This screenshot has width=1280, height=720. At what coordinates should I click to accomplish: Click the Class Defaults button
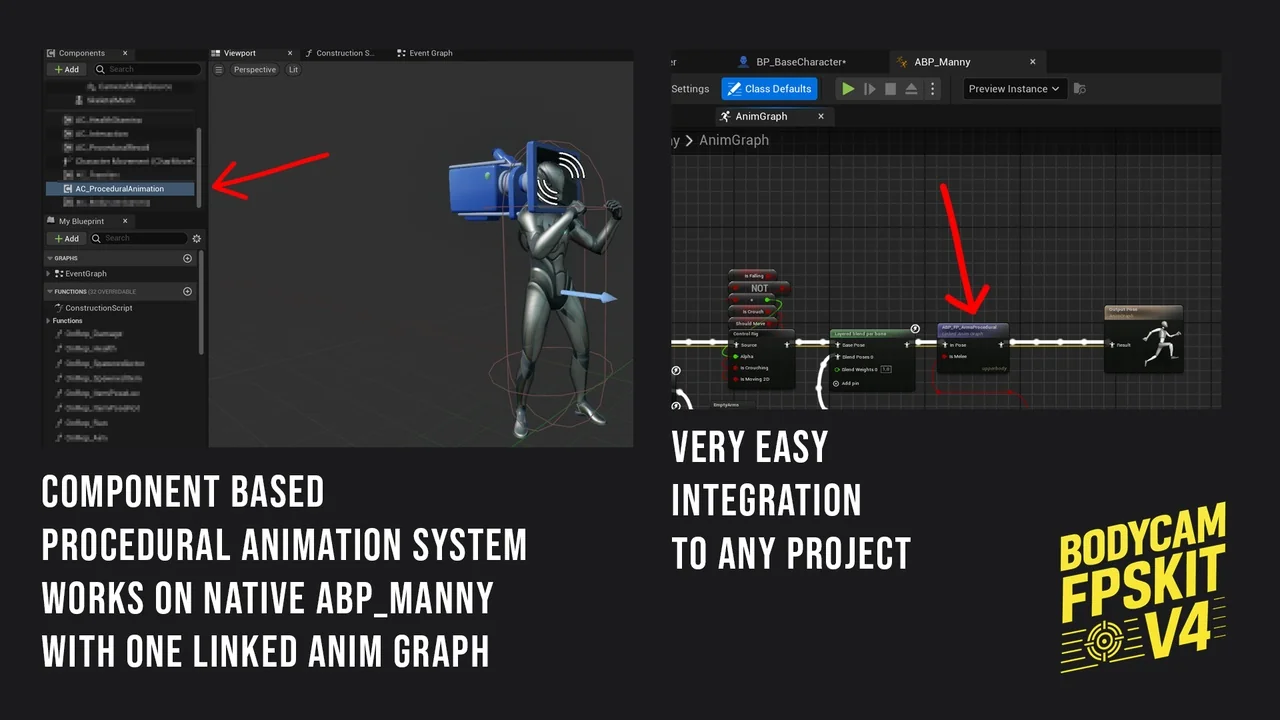(769, 89)
